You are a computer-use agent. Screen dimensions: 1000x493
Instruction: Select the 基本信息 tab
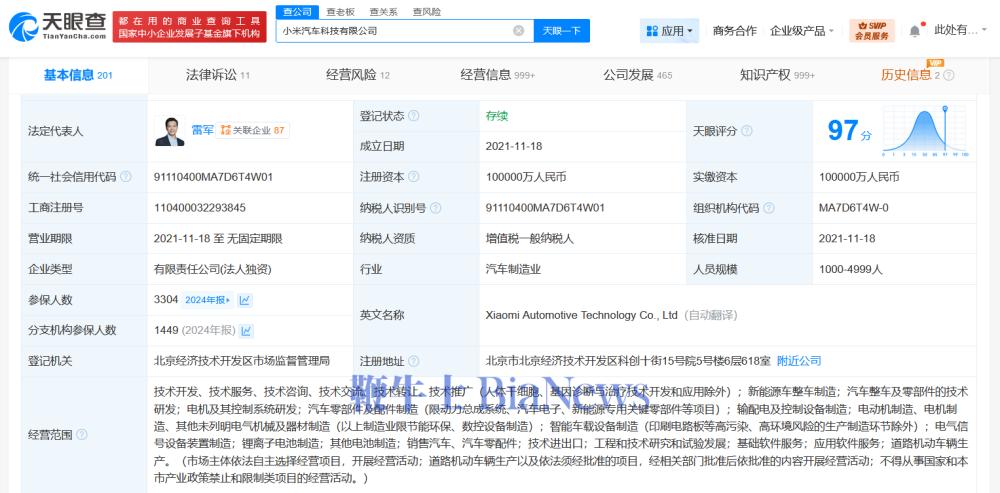click(x=78, y=75)
